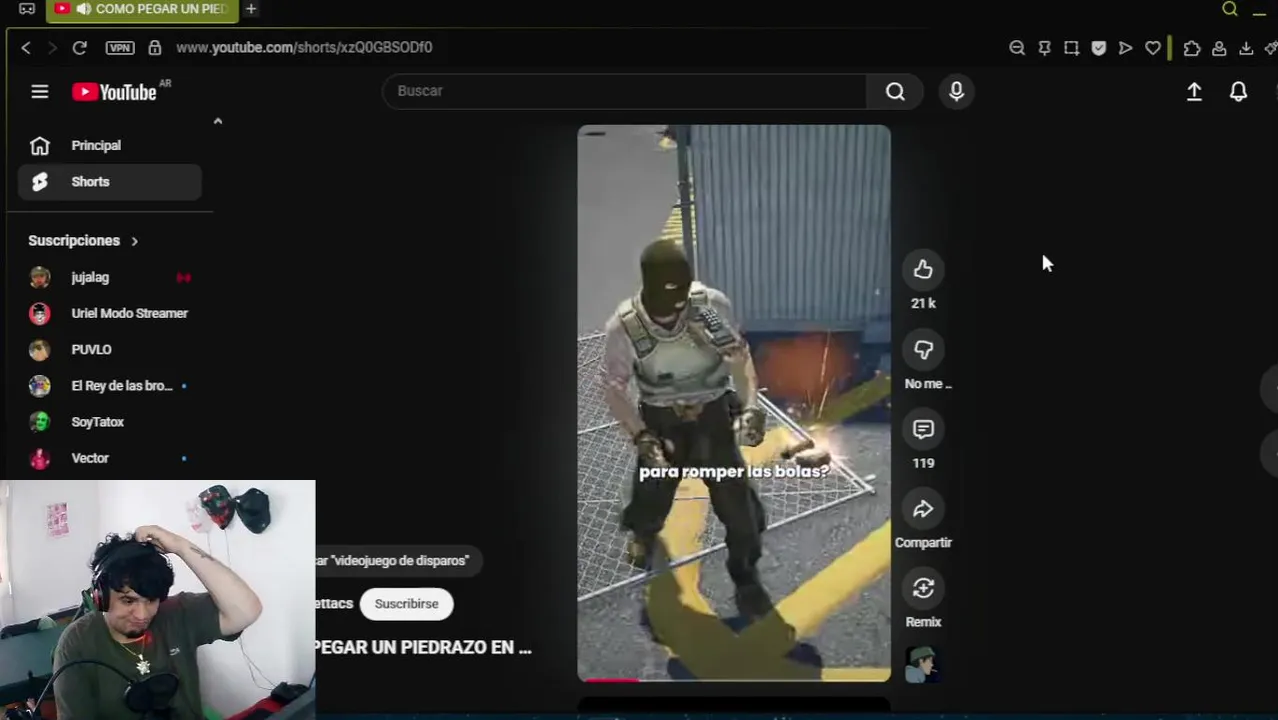Open browser downloads icon

(1246, 47)
